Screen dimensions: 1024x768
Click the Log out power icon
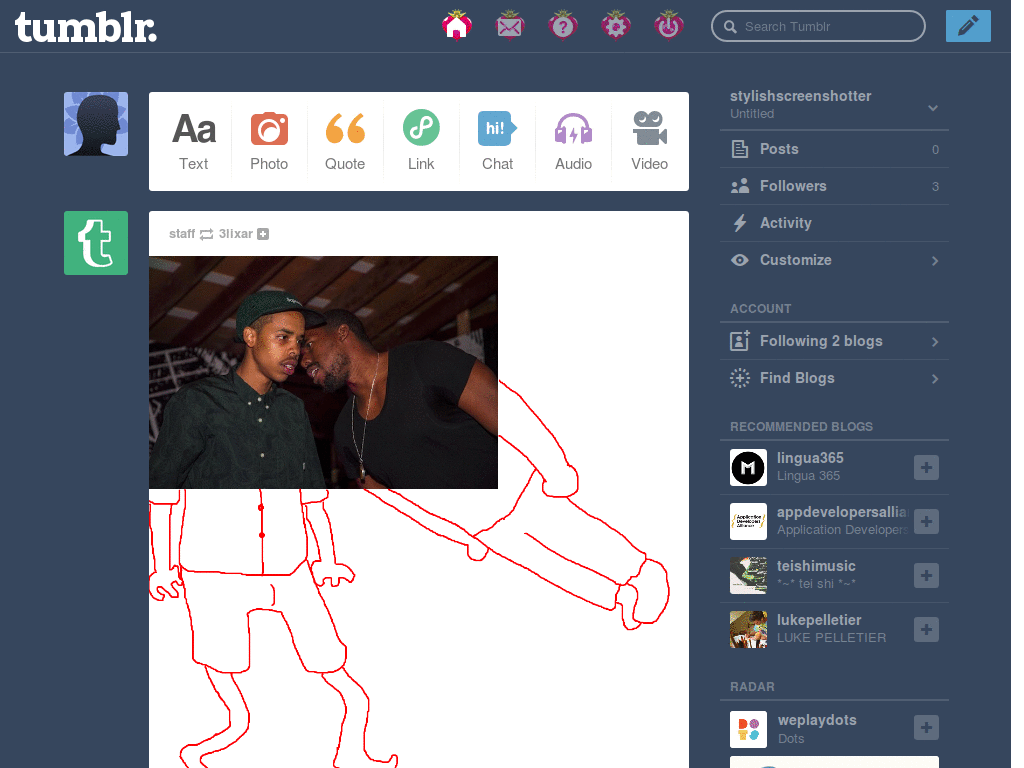[x=668, y=25]
